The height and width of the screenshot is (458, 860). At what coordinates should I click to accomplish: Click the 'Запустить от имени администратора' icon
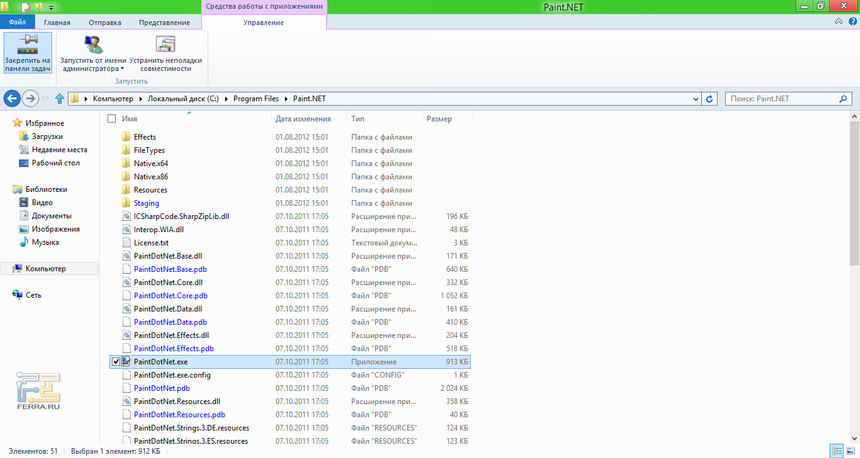click(93, 45)
